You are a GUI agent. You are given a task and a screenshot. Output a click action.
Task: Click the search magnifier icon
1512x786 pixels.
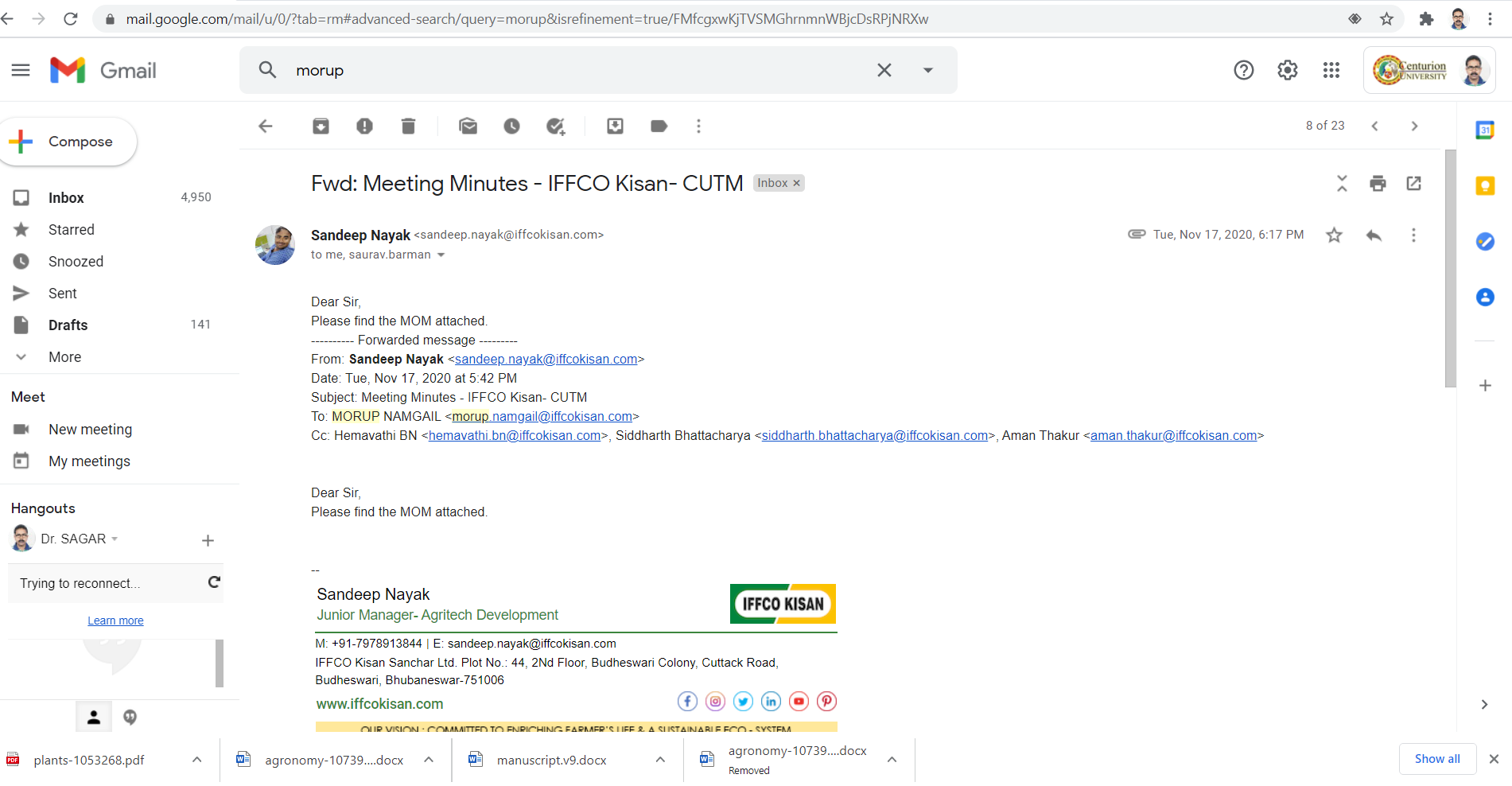[x=267, y=70]
